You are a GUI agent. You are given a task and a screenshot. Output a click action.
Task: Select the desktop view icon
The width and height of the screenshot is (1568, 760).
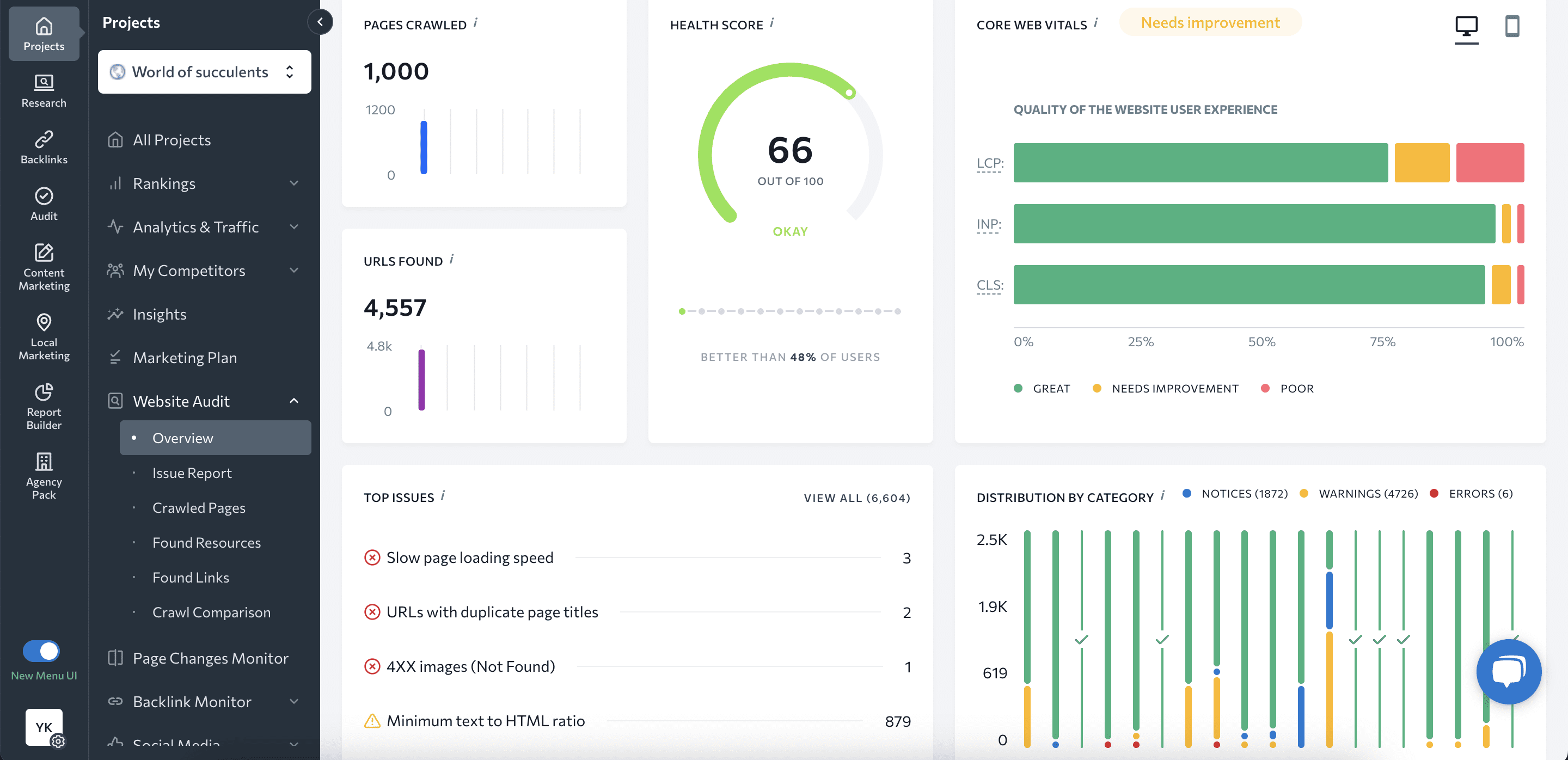1466,26
